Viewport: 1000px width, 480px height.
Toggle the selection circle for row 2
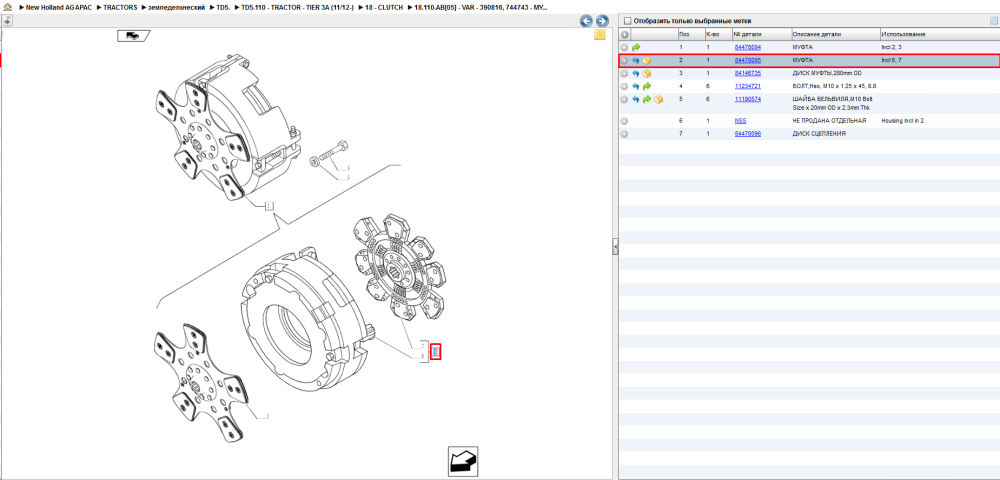pos(624,61)
